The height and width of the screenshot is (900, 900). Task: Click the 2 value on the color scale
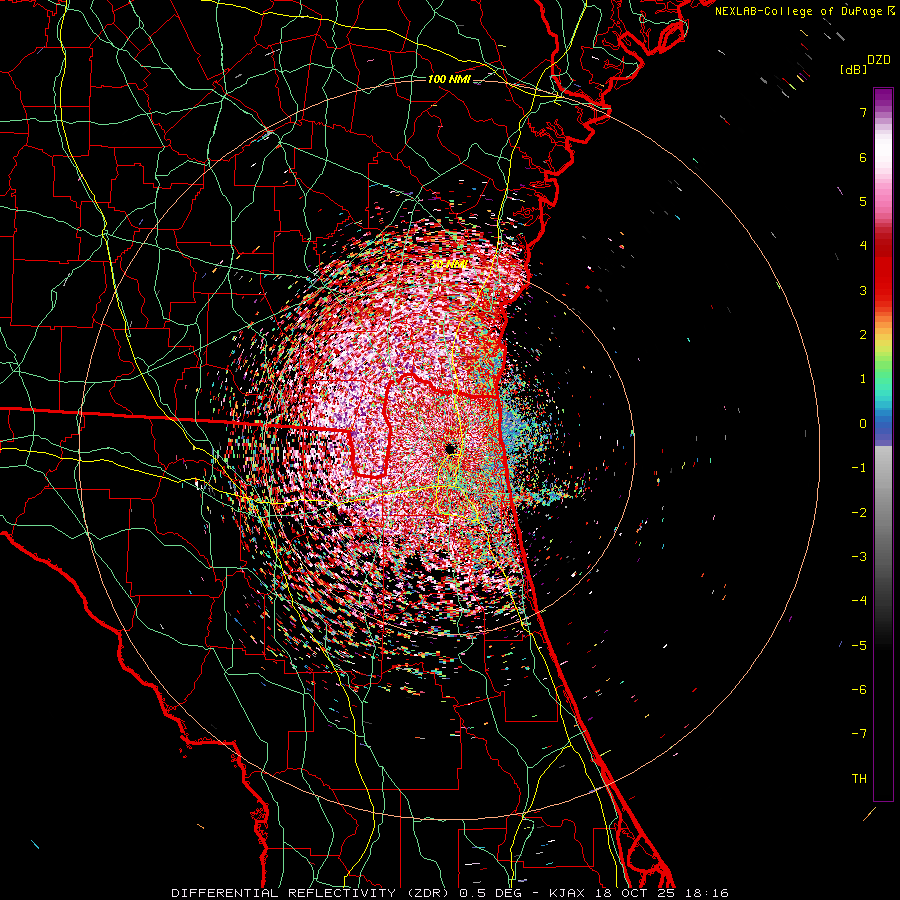click(x=863, y=335)
